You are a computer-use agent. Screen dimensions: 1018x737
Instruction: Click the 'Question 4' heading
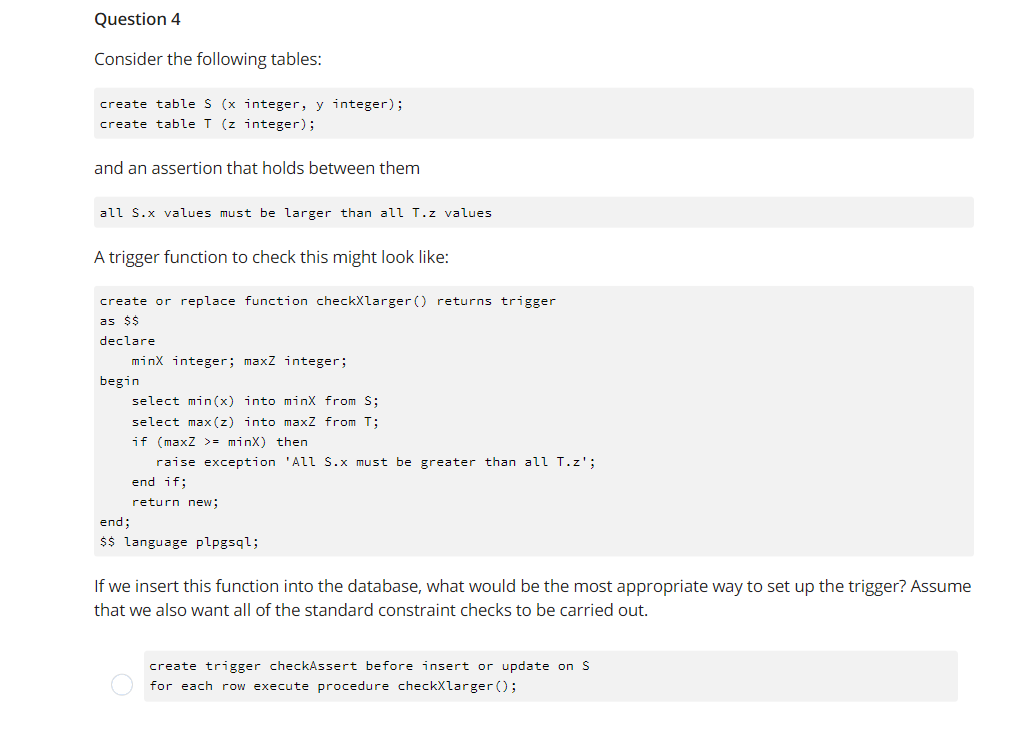click(137, 19)
